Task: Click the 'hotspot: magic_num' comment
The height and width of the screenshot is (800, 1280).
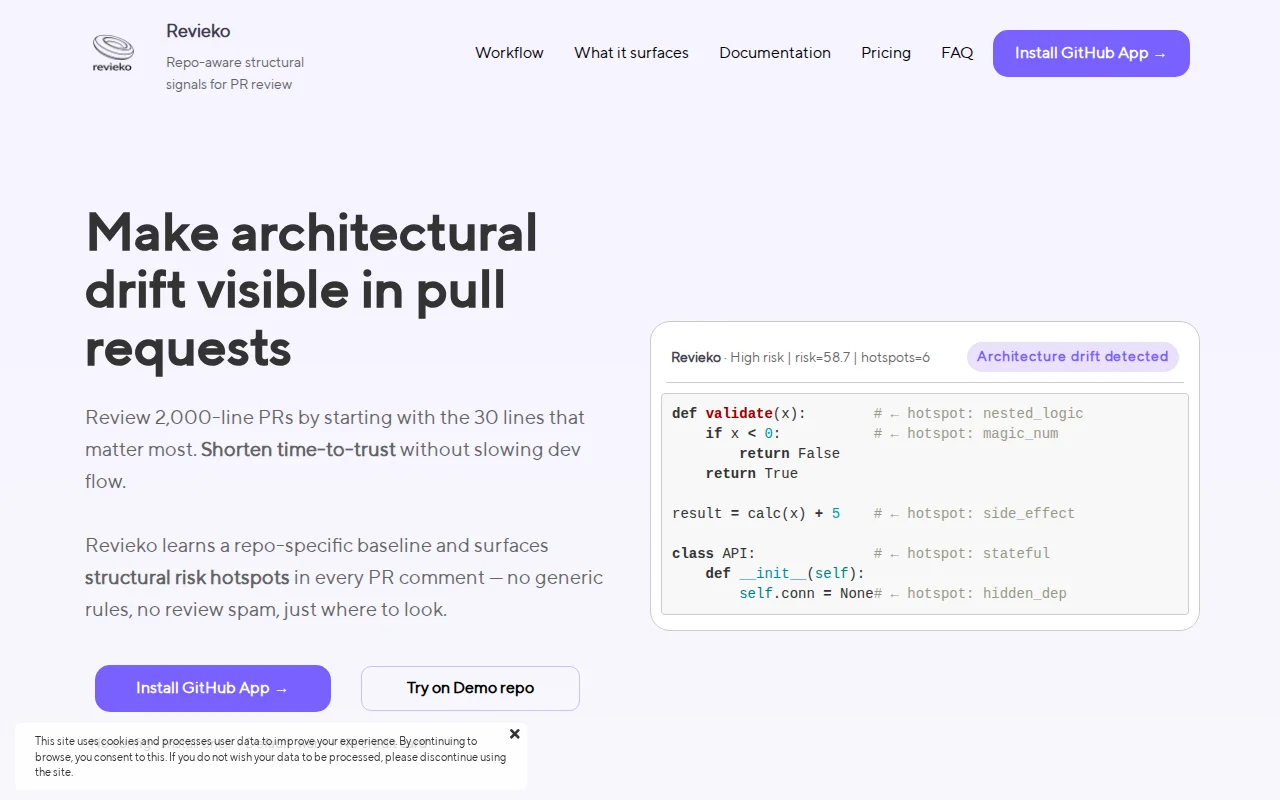Action: click(x=966, y=433)
